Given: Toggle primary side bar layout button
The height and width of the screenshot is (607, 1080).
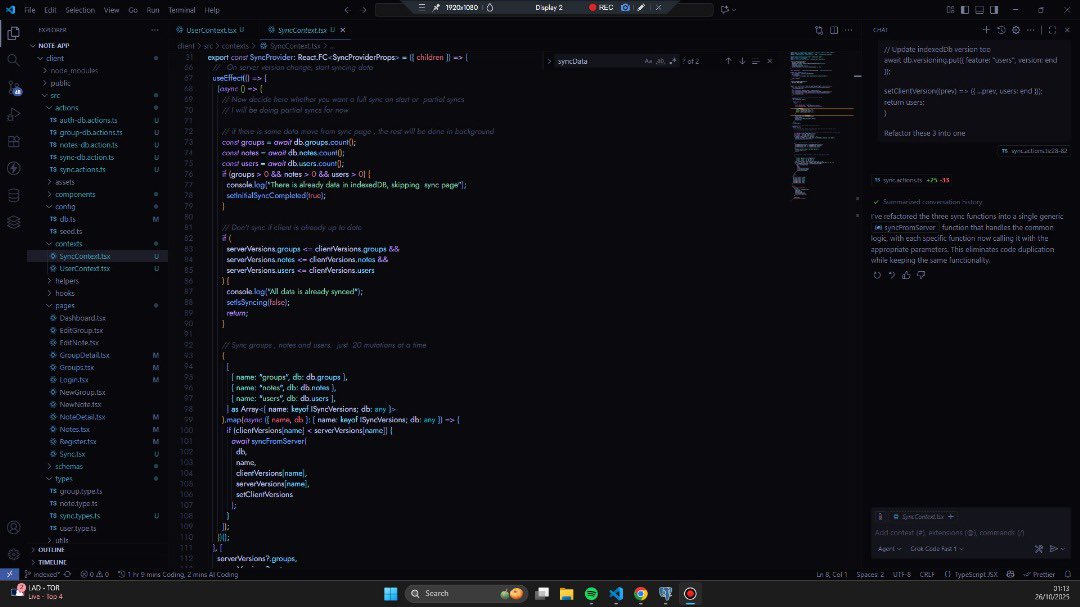Looking at the screenshot, I should pyautogui.click(x=965, y=10).
